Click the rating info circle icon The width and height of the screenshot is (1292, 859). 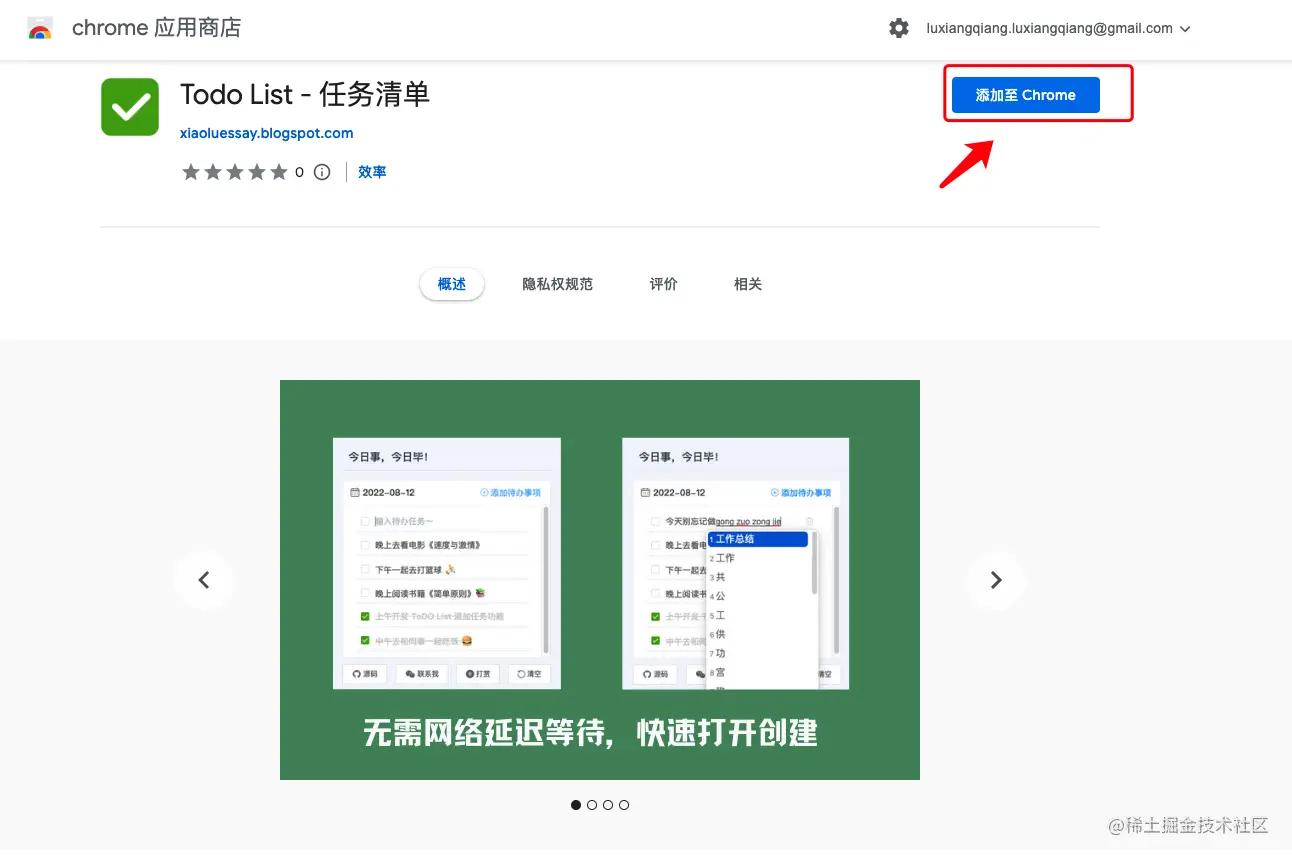pyautogui.click(x=322, y=172)
